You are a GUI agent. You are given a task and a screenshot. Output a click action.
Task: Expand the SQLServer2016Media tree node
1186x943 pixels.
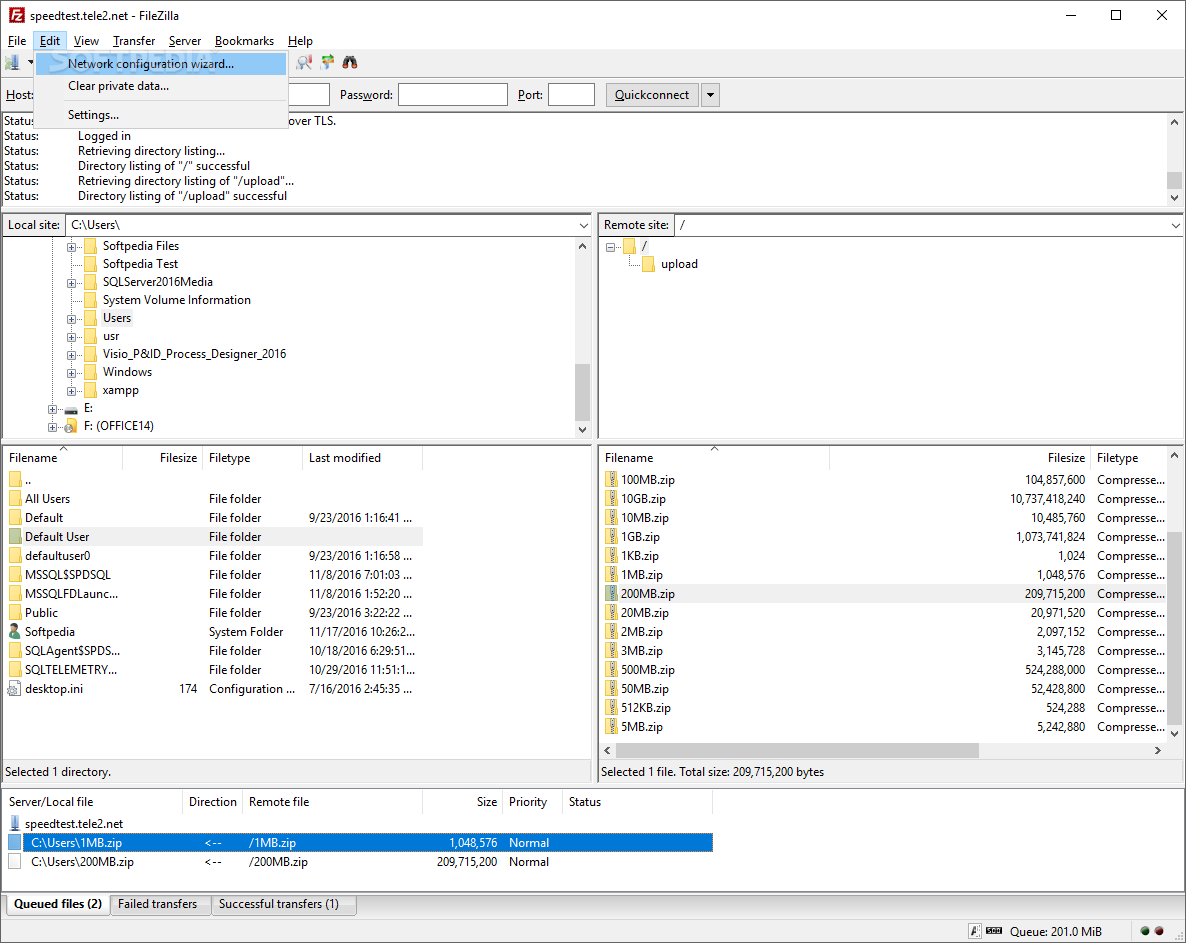[x=71, y=283]
